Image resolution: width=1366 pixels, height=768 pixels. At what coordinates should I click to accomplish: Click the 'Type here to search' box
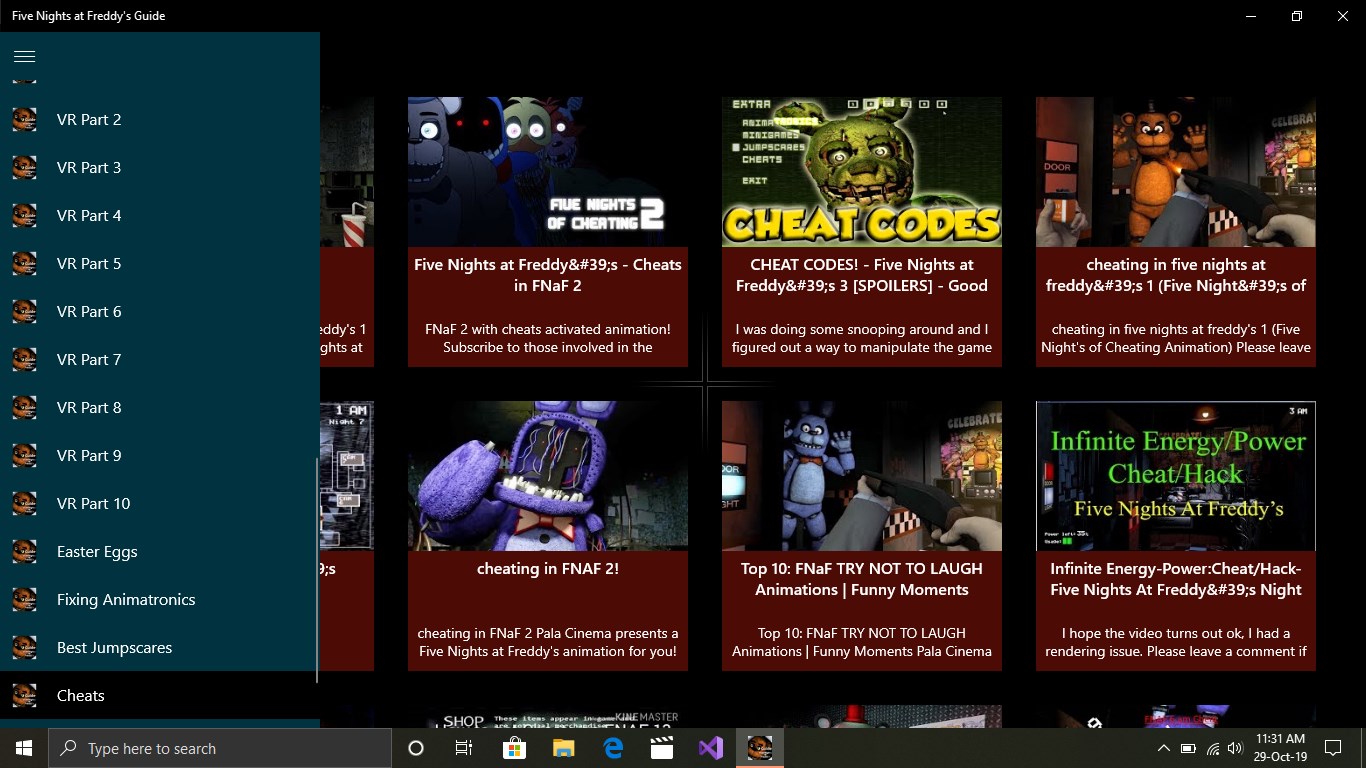pyautogui.click(x=220, y=748)
